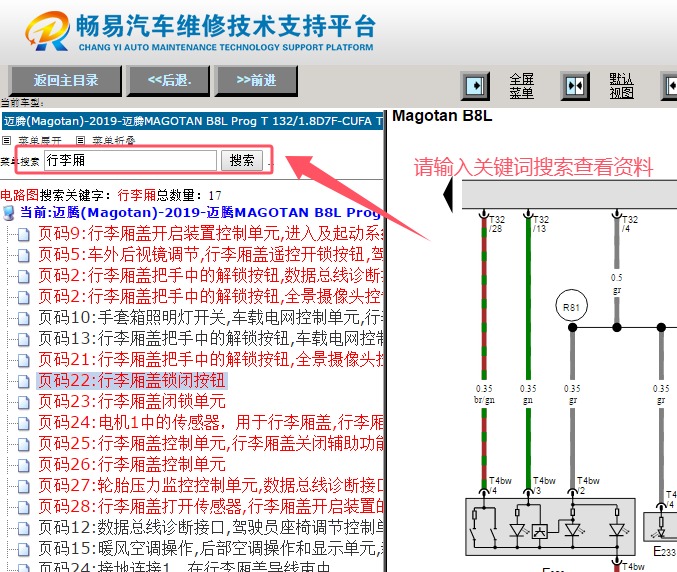This screenshot has height=572, width=677.
Task: Open 页码13:行李厢盖把手中的解锁按钮 entry
Action: (x=211, y=338)
